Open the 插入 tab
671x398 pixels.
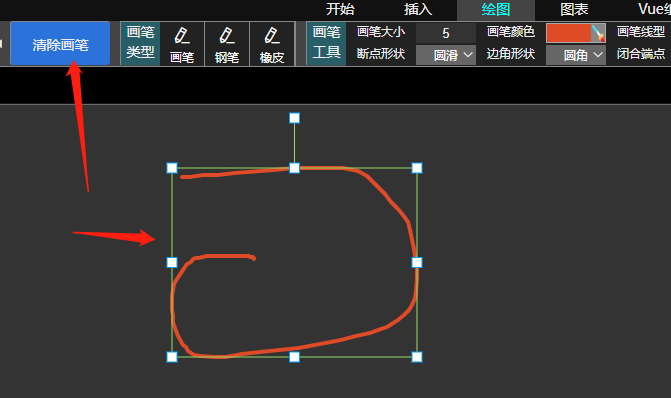click(x=418, y=9)
